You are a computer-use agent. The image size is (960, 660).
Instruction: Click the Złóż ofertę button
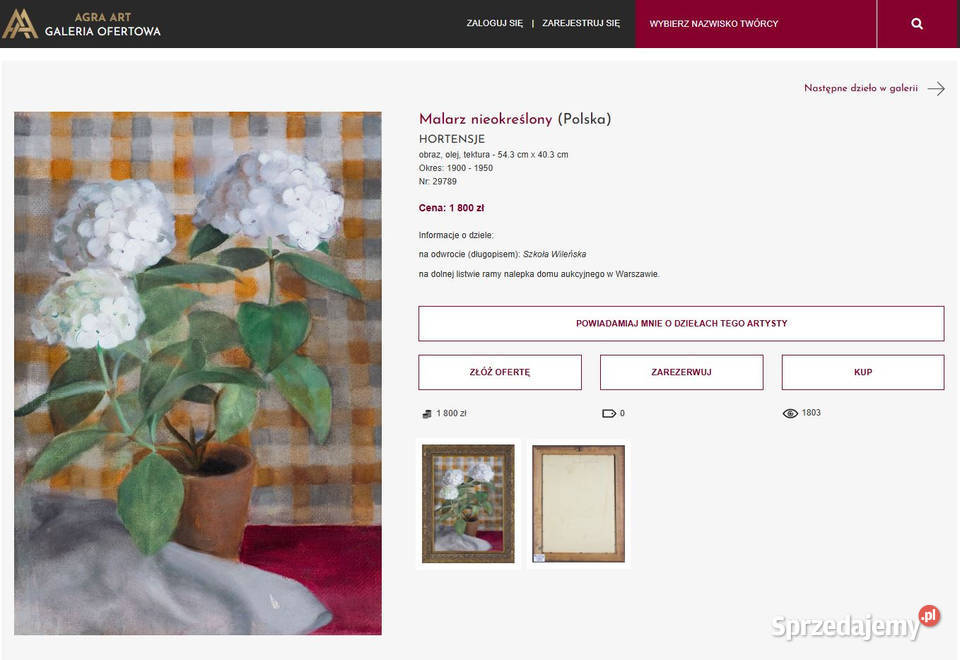tap(500, 372)
